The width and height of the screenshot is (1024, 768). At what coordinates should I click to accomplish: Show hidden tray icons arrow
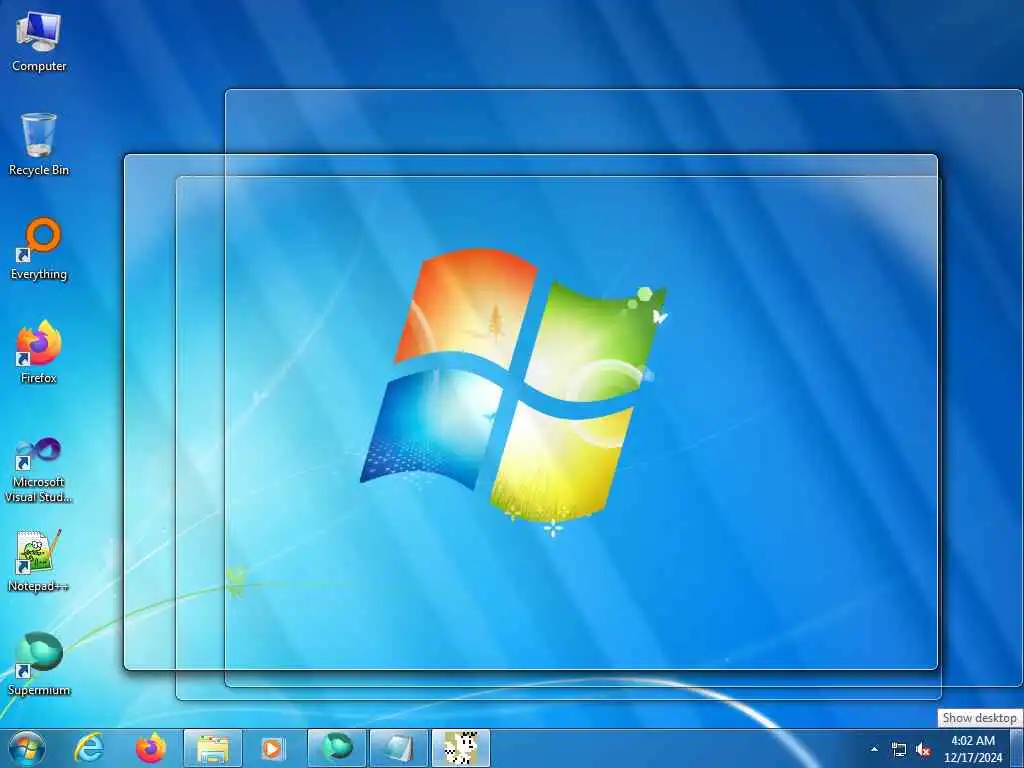874,749
